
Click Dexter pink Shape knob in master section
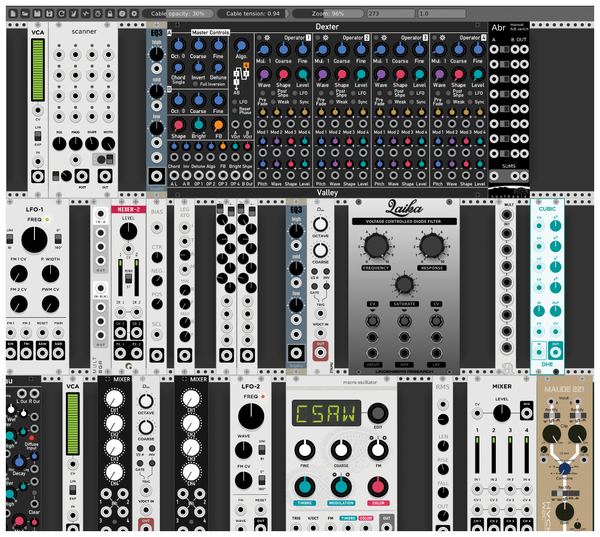pyautogui.click(x=178, y=125)
